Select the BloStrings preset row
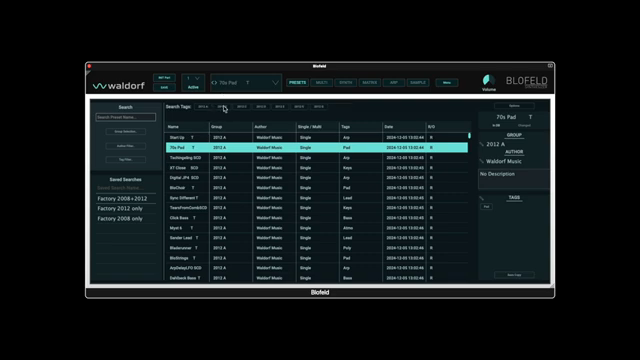 pos(317,258)
